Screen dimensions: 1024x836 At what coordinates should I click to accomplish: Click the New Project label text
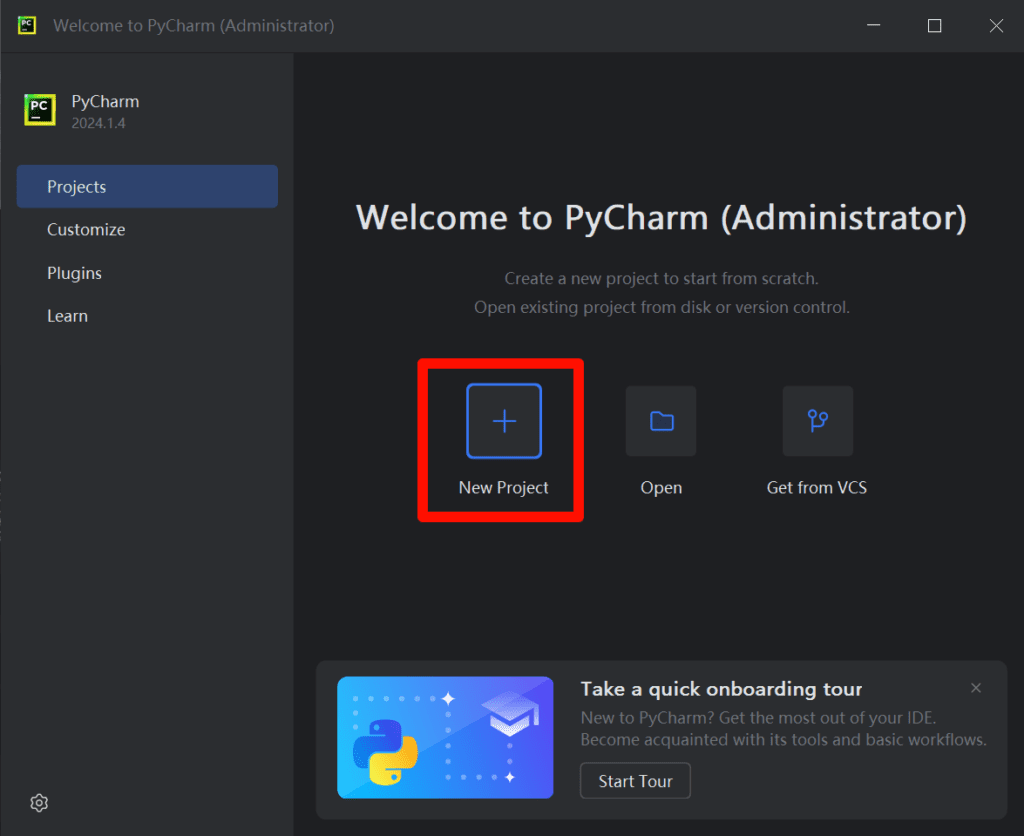tap(502, 487)
